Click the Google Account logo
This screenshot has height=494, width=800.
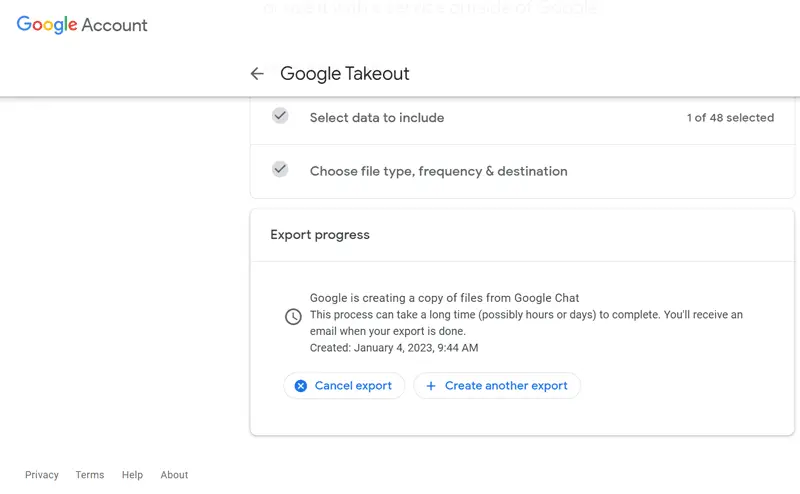[82, 25]
